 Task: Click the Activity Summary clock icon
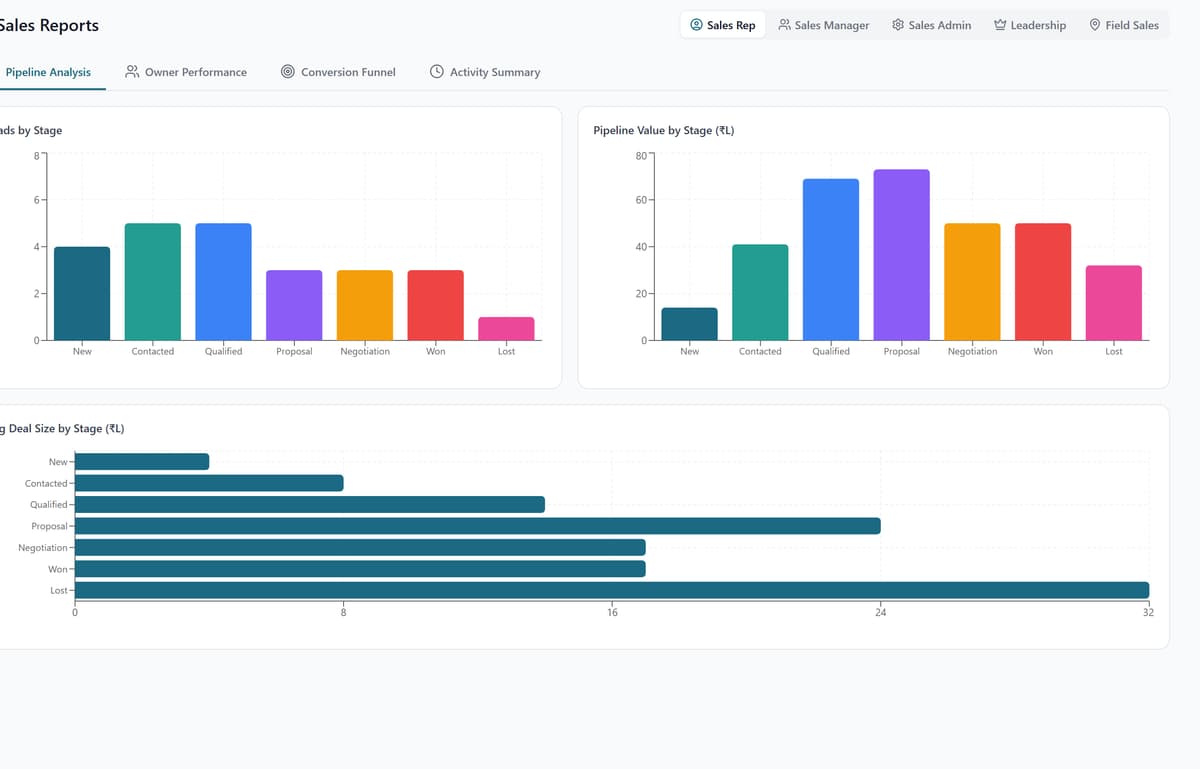coord(437,72)
